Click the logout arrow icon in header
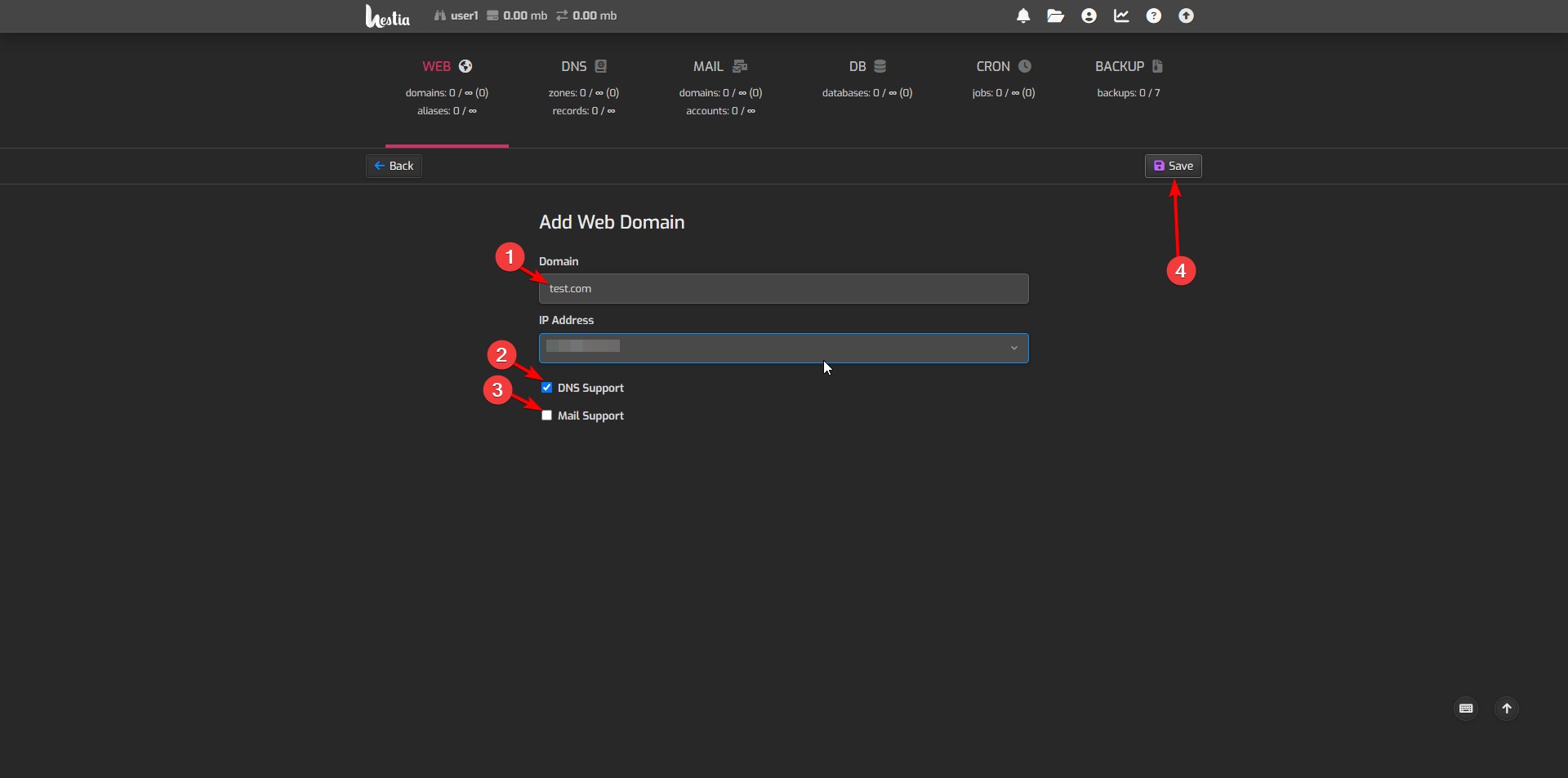 (x=1186, y=16)
